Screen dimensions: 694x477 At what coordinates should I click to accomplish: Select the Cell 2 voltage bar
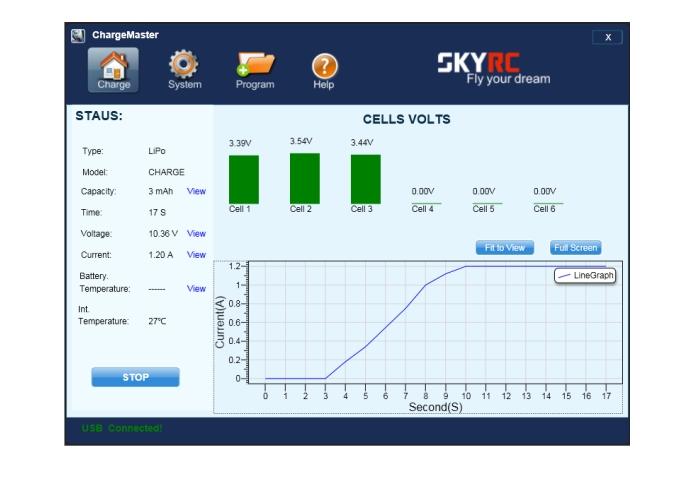(x=305, y=178)
